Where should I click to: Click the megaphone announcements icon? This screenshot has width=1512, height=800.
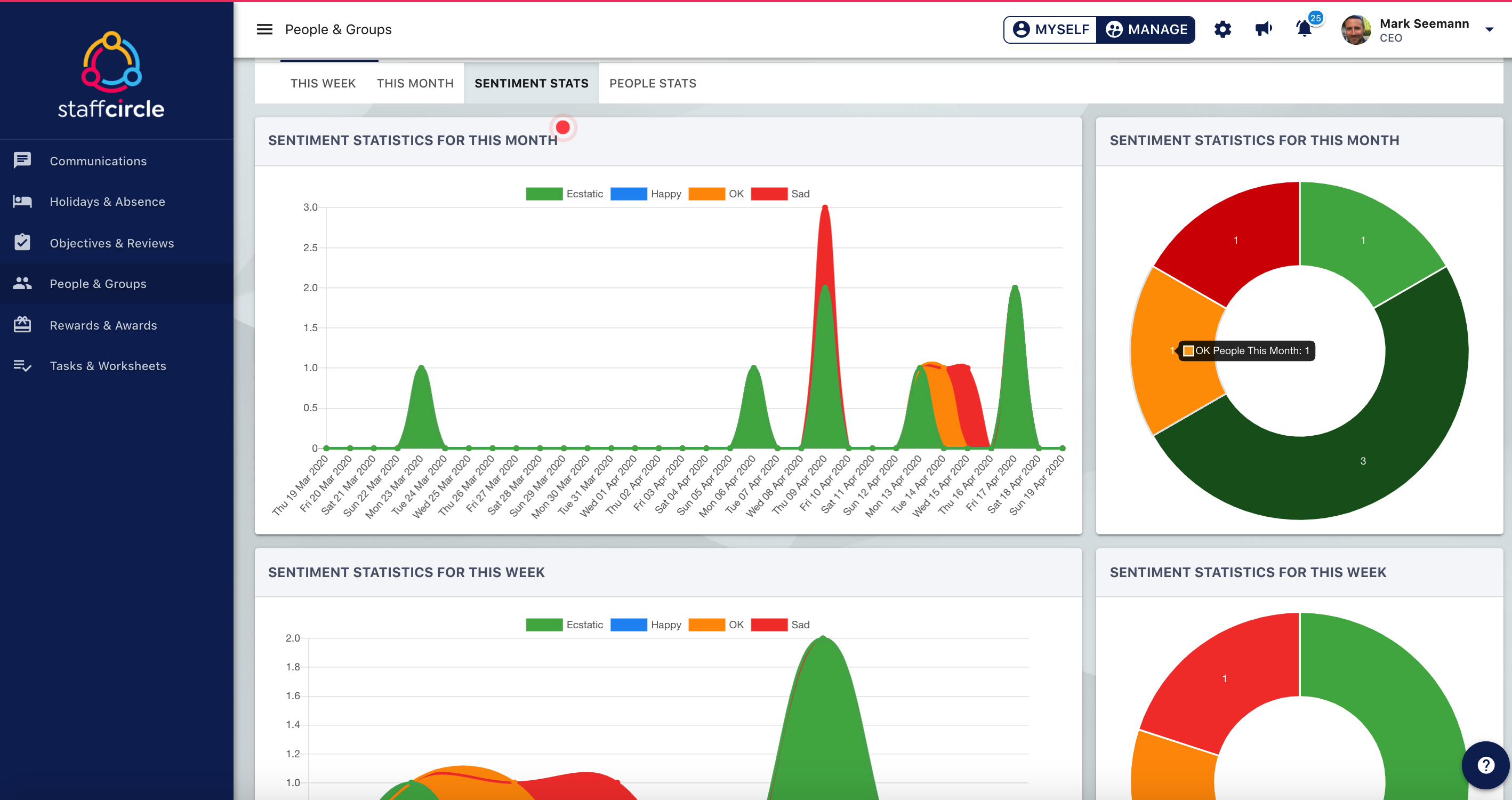[x=1263, y=29]
